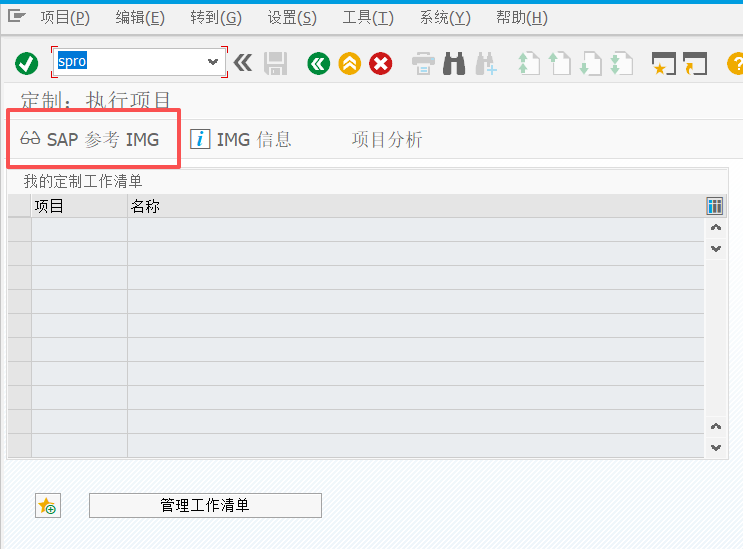Open the 工具(T) menu
The image size is (743, 549).
(x=368, y=18)
